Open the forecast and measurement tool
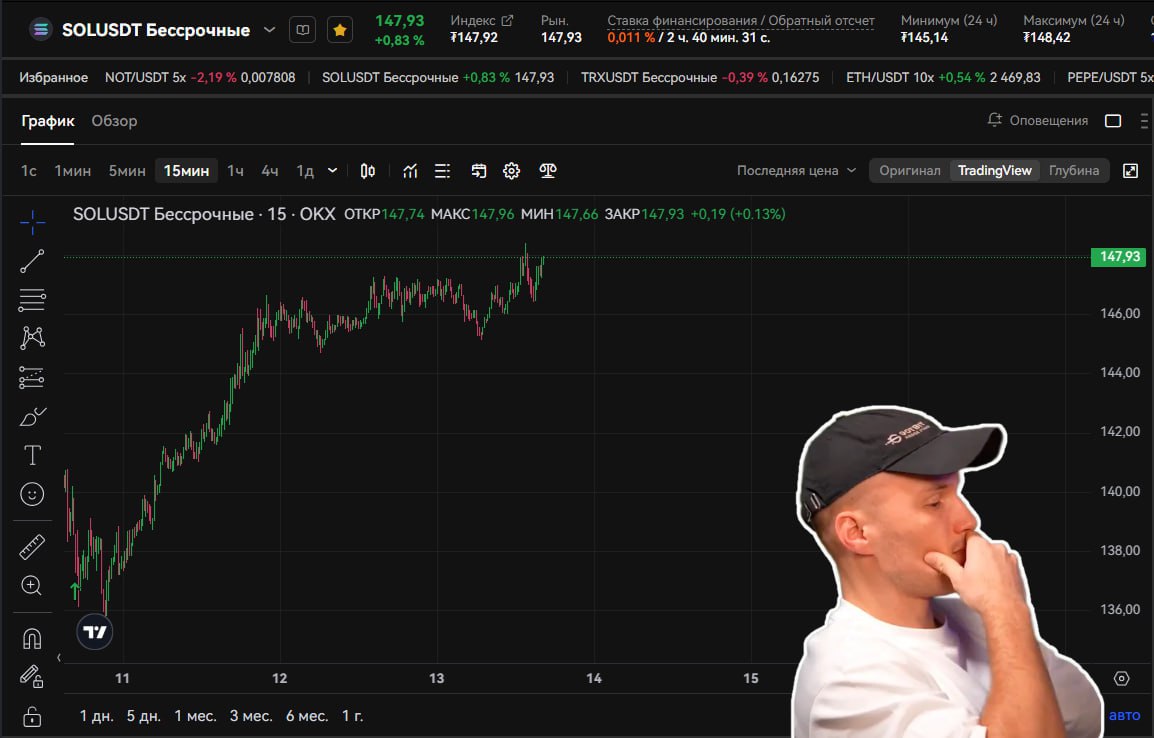1154x738 pixels. click(32, 377)
